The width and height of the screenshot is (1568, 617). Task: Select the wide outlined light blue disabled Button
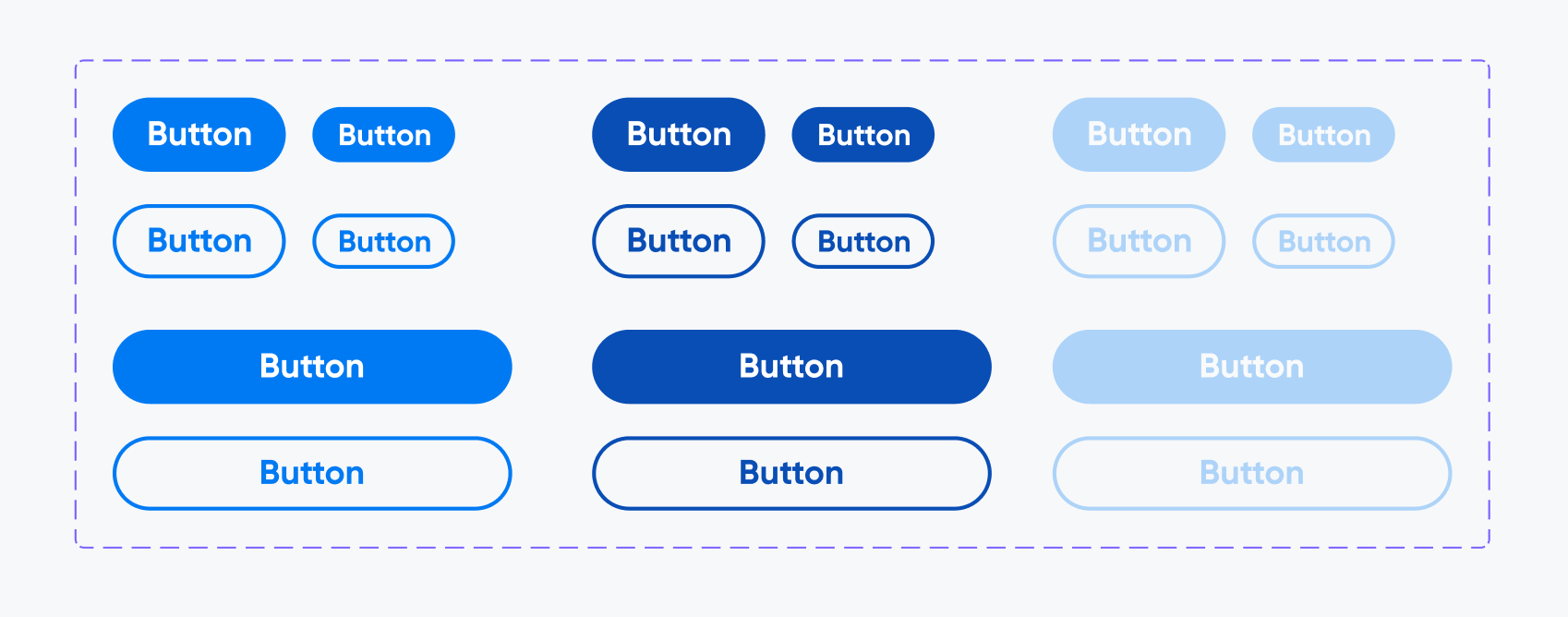coord(1252,473)
